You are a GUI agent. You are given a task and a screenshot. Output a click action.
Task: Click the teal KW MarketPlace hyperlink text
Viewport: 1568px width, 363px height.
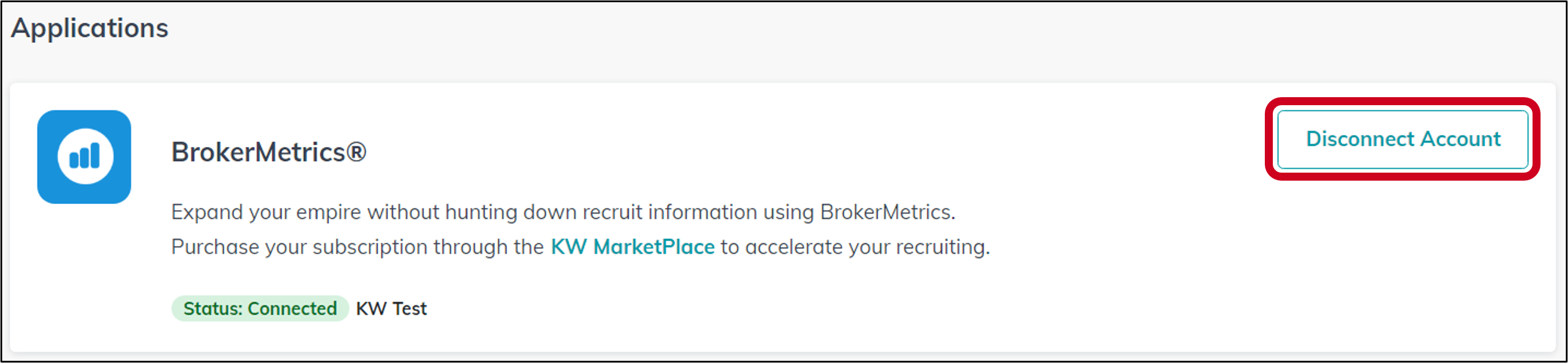pyautogui.click(x=633, y=247)
